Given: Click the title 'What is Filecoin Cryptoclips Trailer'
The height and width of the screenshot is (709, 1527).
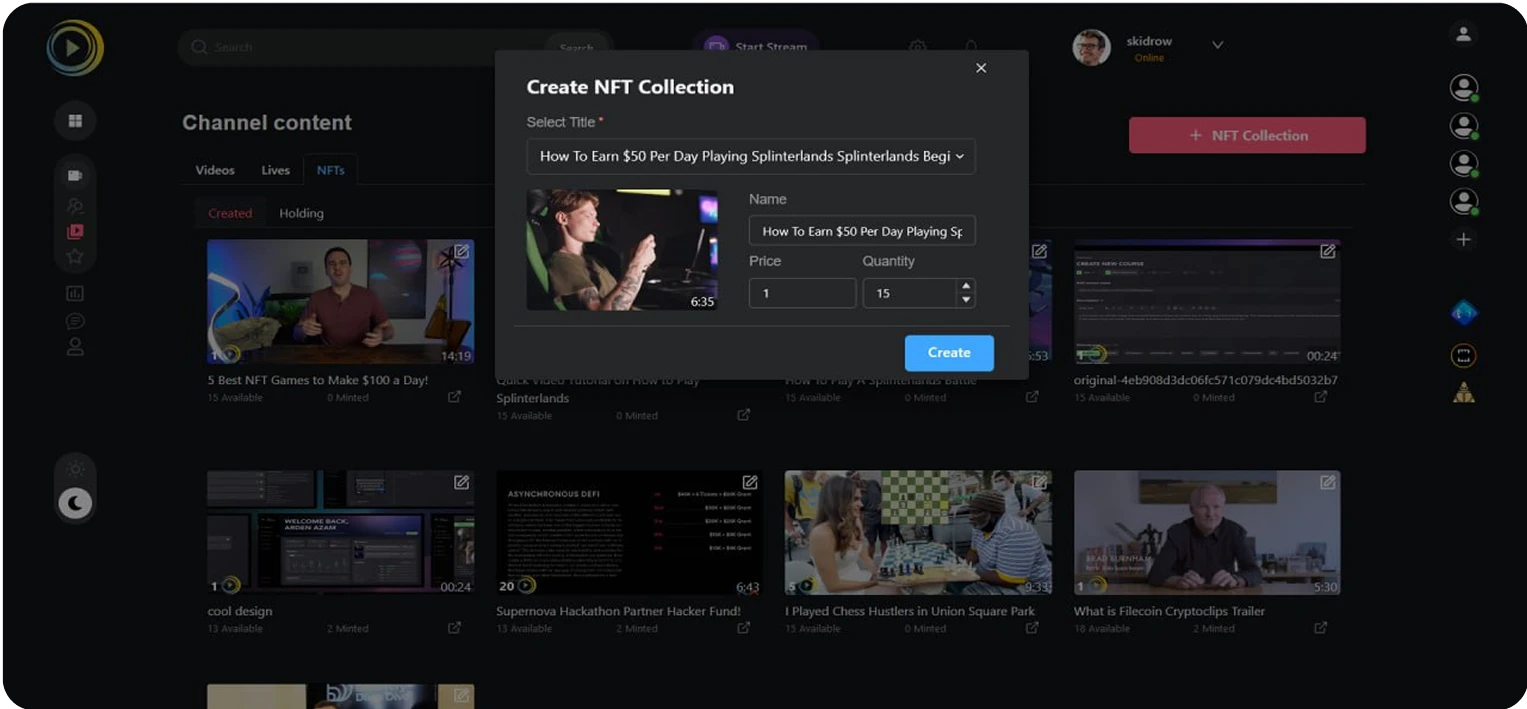Looking at the screenshot, I should tap(1169, 611).
